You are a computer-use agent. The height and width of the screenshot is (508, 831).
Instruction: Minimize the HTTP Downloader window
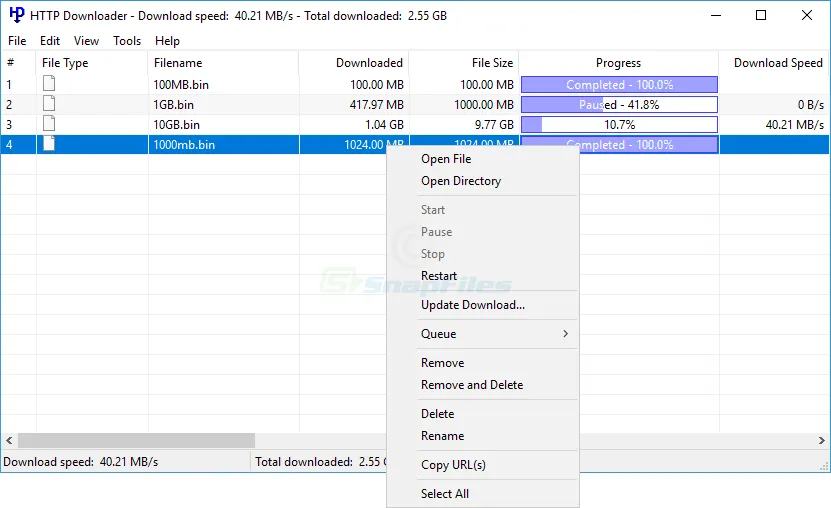pyautogui.click(x=716, y=15)
